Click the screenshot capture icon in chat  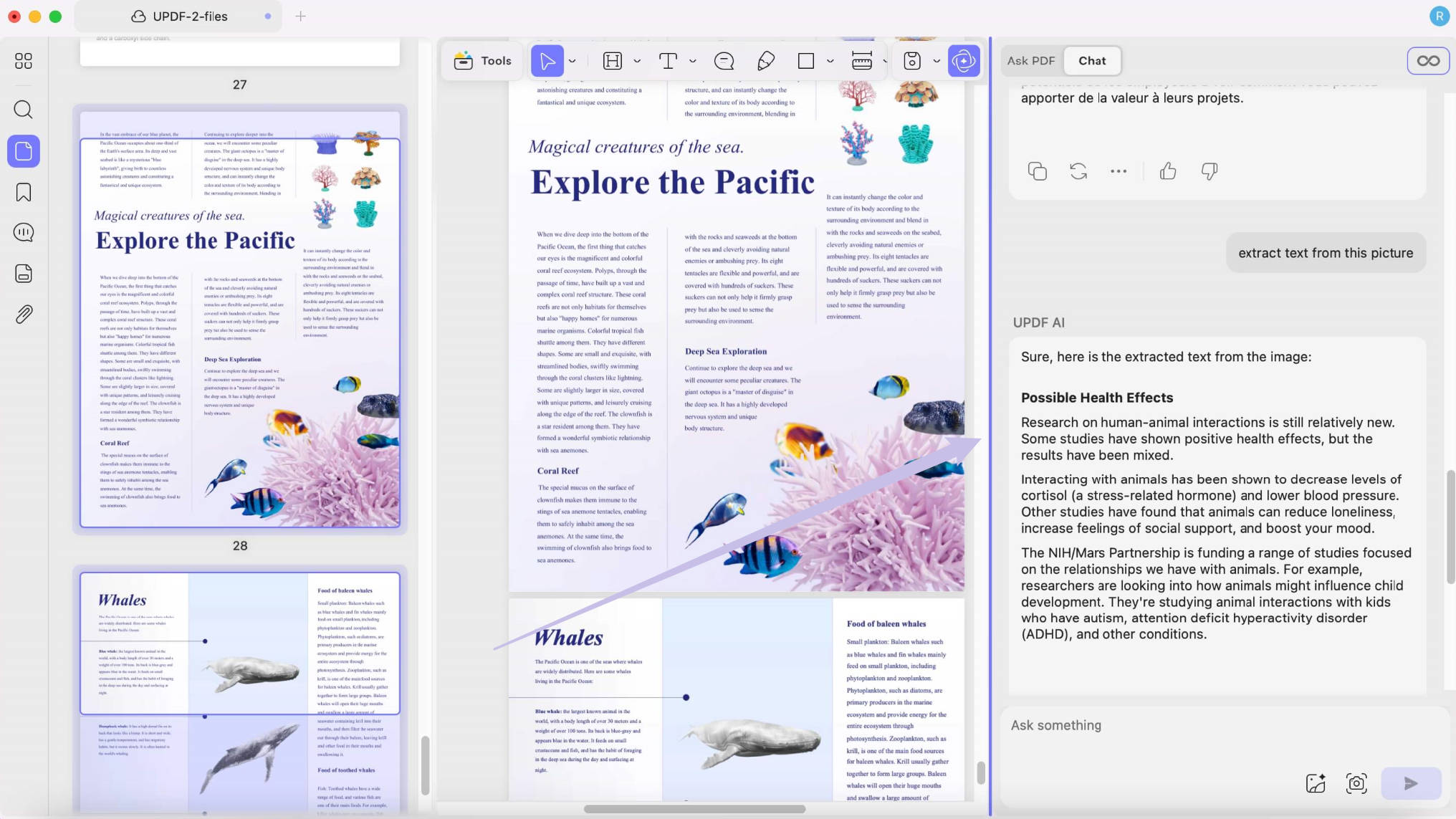click(1356, 783)
